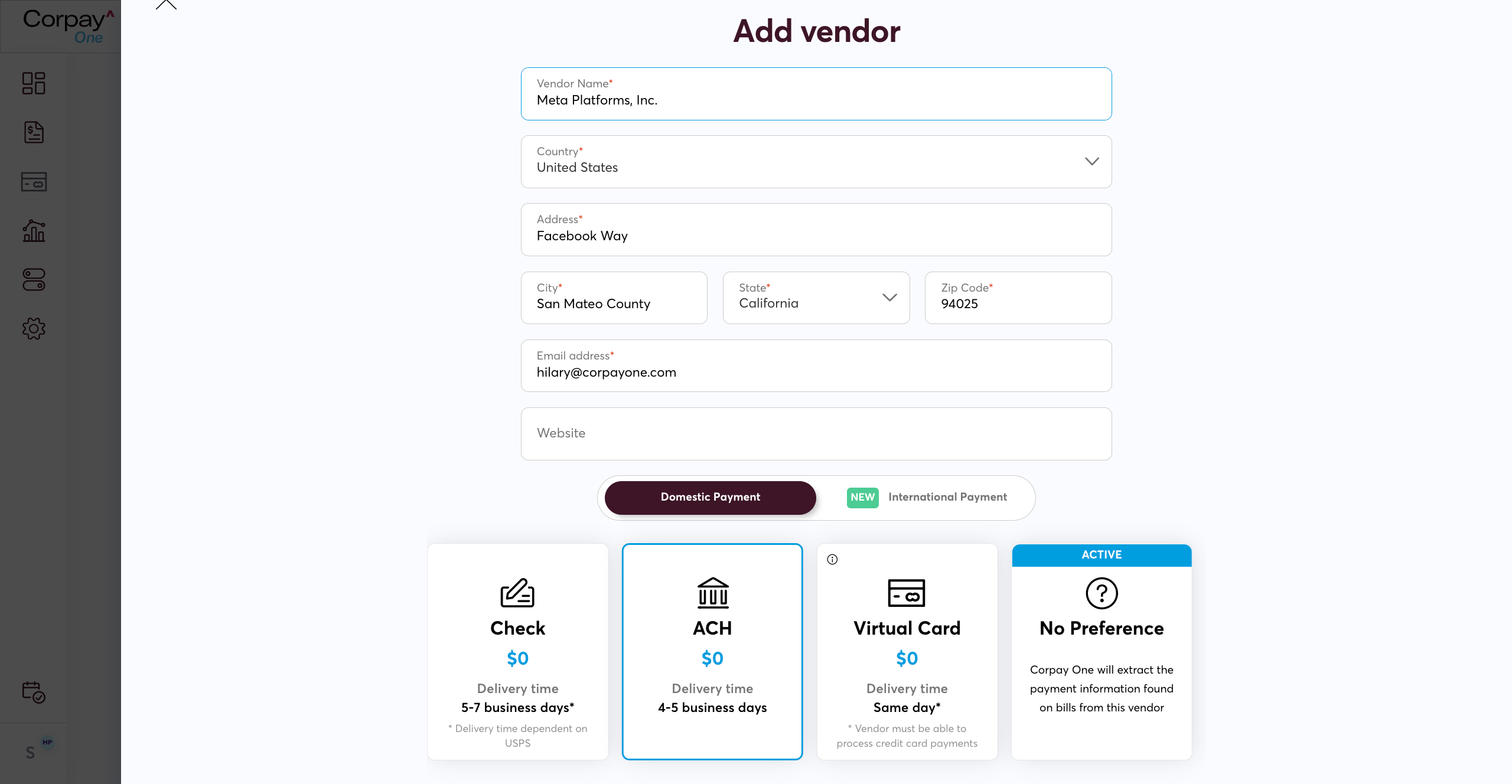This screenshot has height=784, width=1512.
Task: Expand the Country dropdown chevron arrow
Action: 1092,161
